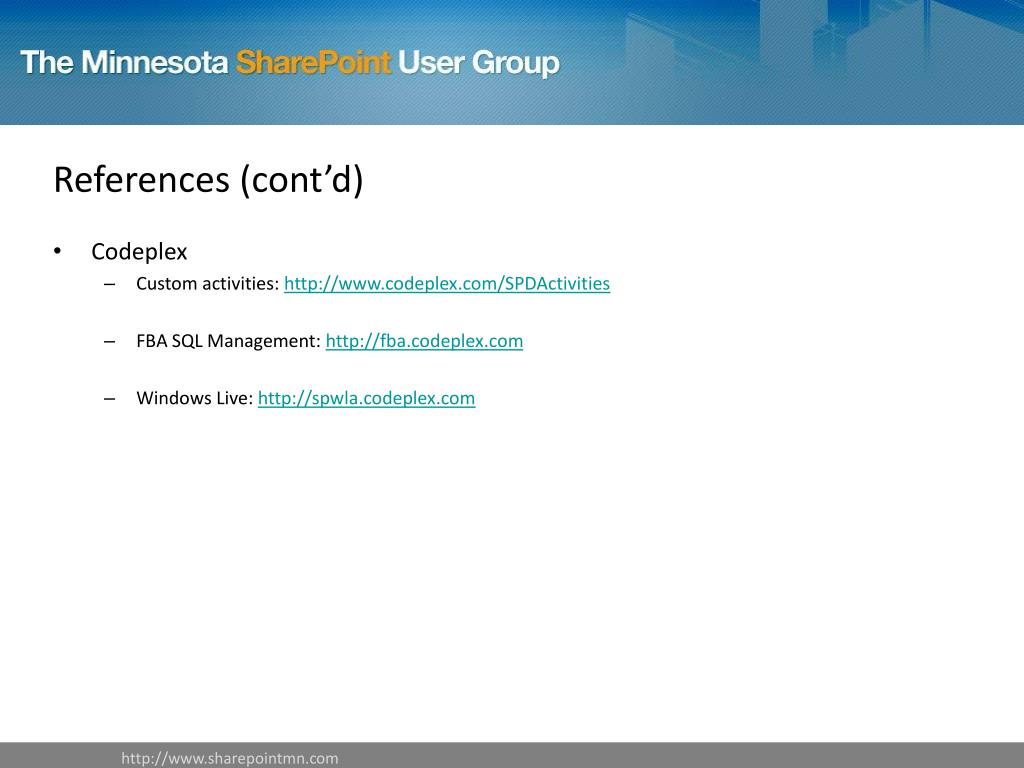Click the 'Windows Live:' label
The height and width of the screenshot is (768, 1024).
point(195,398)
